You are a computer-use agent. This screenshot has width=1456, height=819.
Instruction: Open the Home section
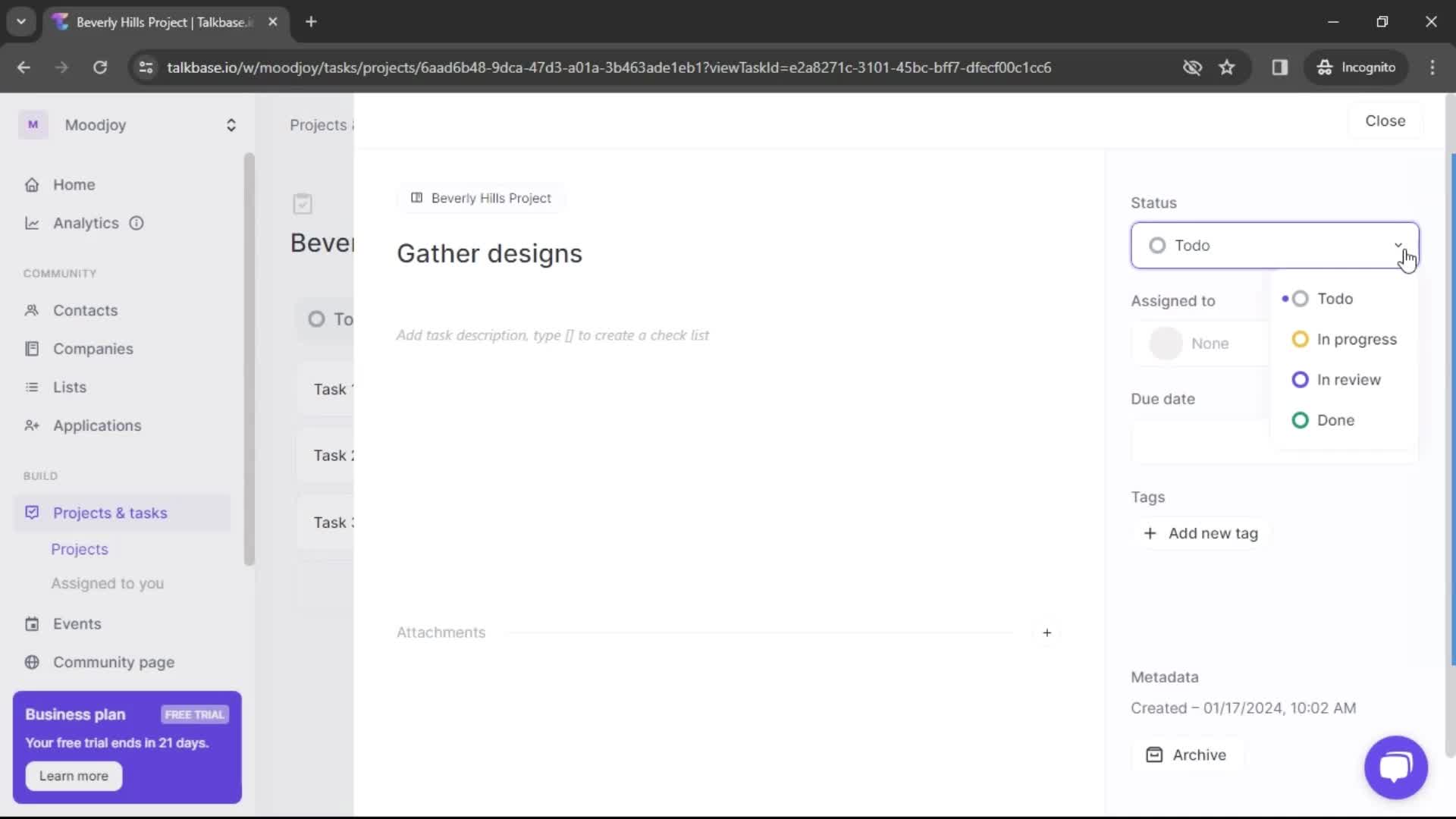coord(74,184)
